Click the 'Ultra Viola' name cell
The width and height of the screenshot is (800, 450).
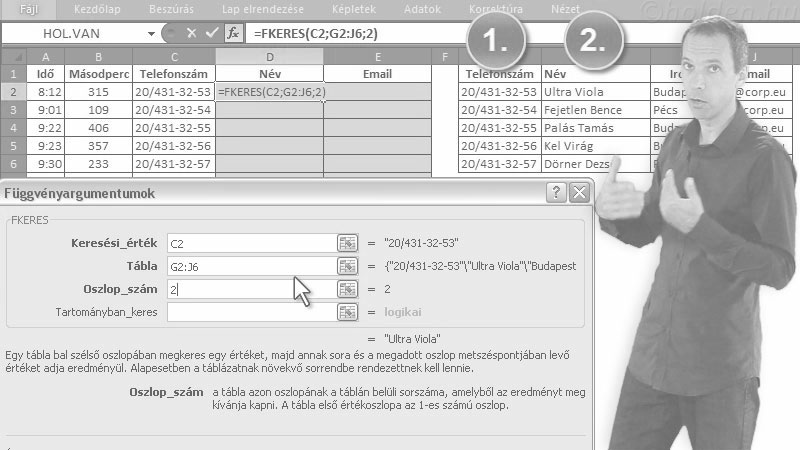tap(595, 92)
